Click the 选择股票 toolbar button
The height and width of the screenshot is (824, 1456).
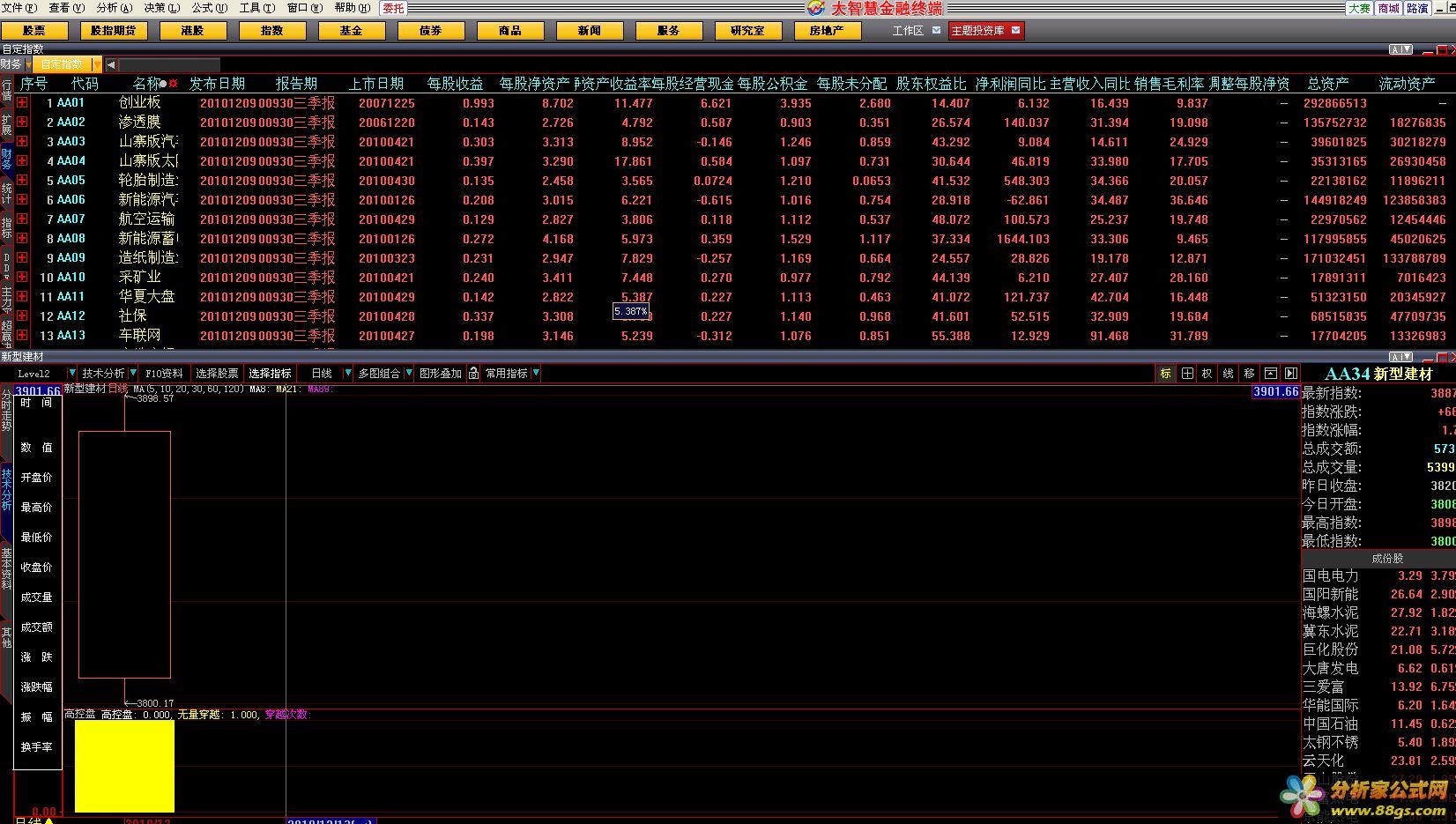click(x=217, y=374)
